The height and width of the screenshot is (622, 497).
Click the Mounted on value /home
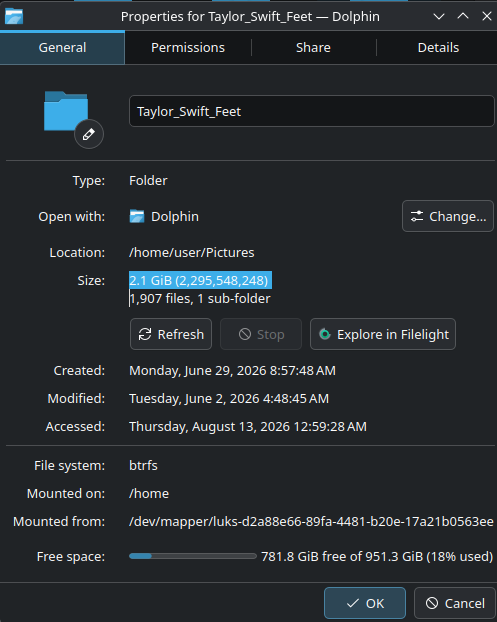[x=149, y=493]
